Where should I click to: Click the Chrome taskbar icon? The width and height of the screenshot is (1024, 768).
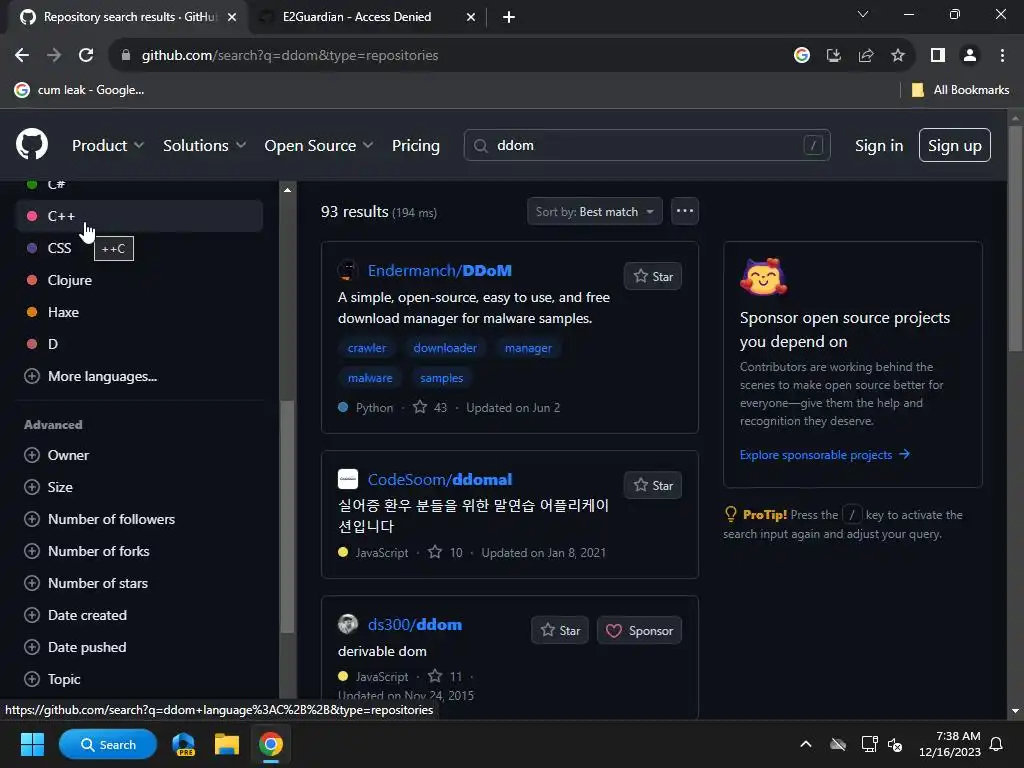pos(270,744)
